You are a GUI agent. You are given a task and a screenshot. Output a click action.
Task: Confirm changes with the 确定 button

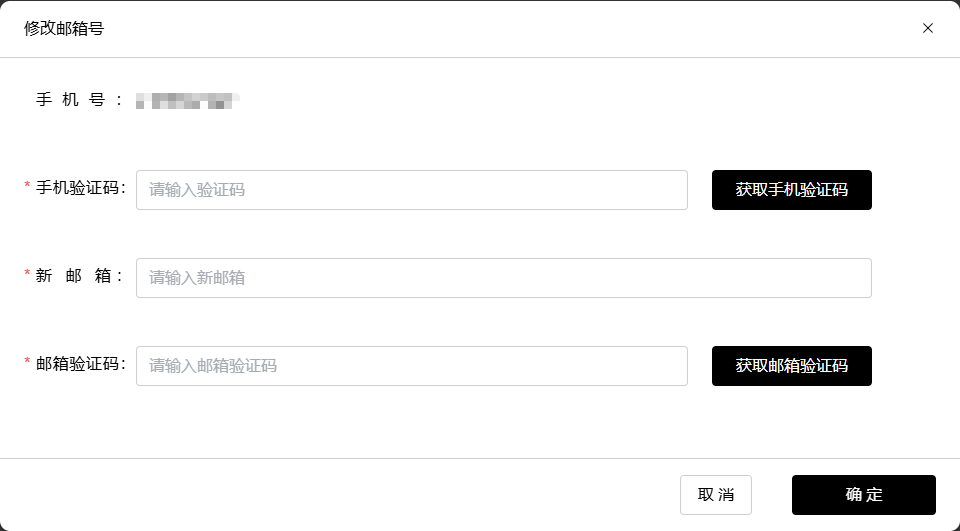click(x=863, y=495)
